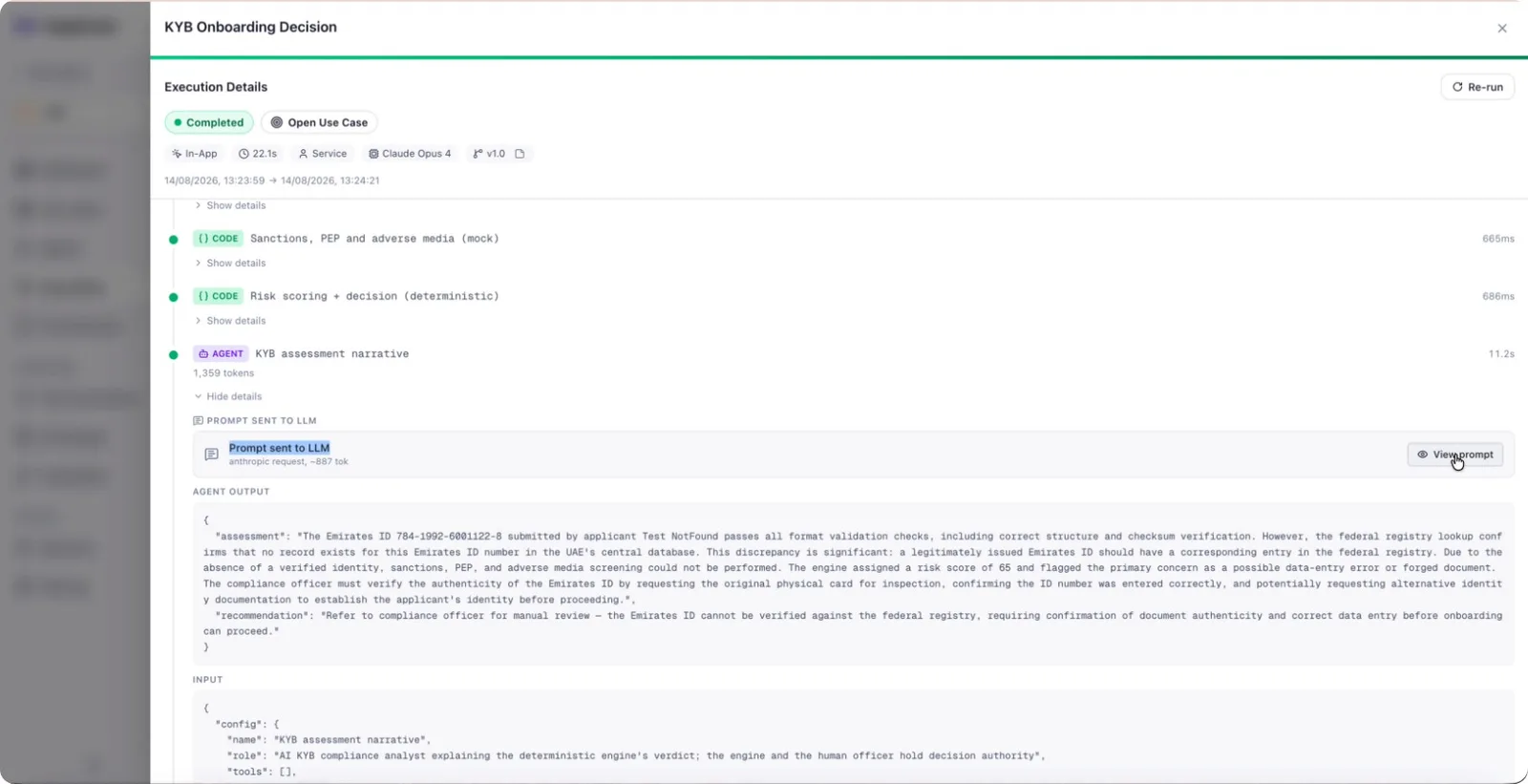Click the INPUT section label
Screen dimensions: 1528x784
point(207,680)
